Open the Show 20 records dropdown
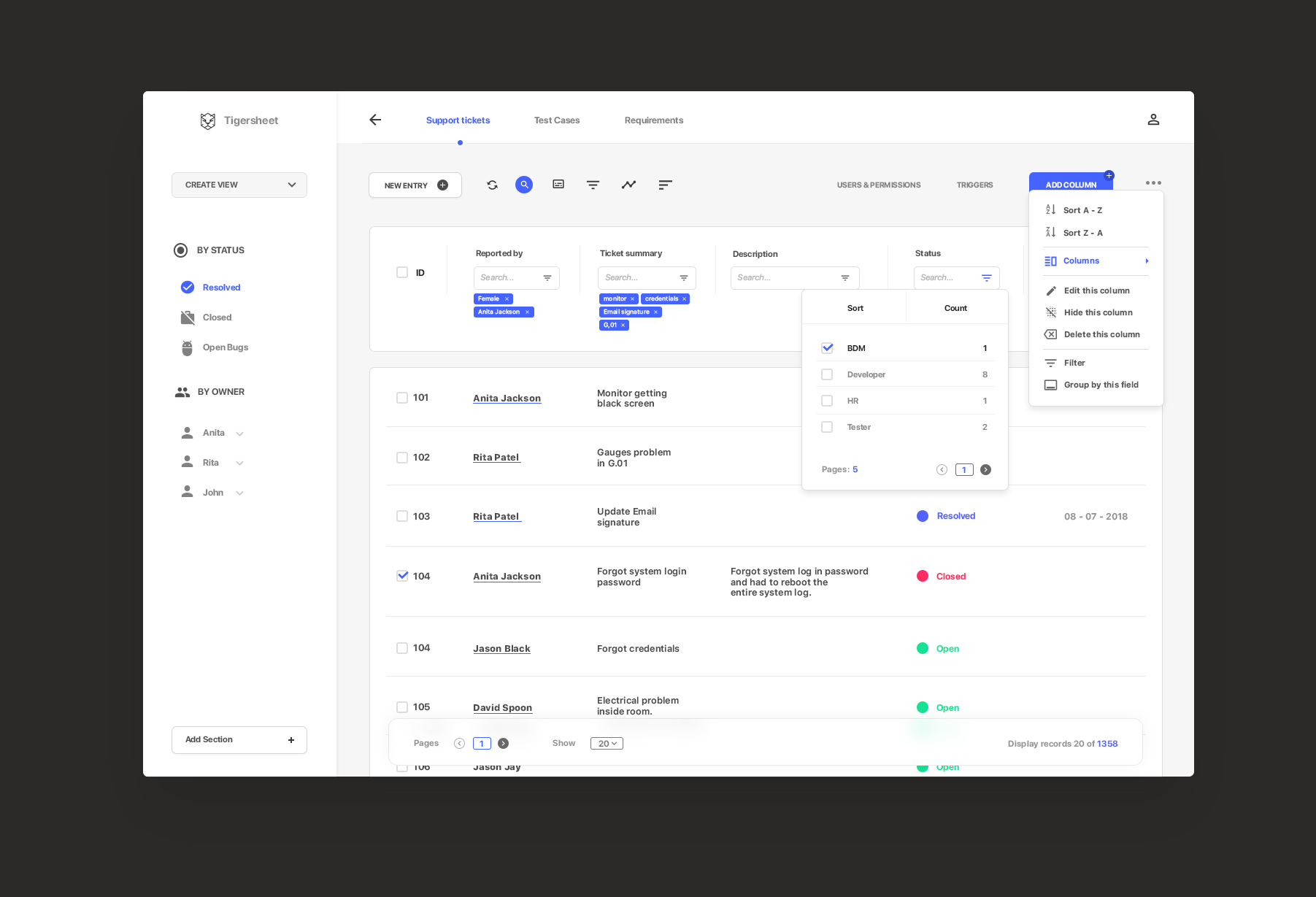1316x897 pixels. [607, 744]
